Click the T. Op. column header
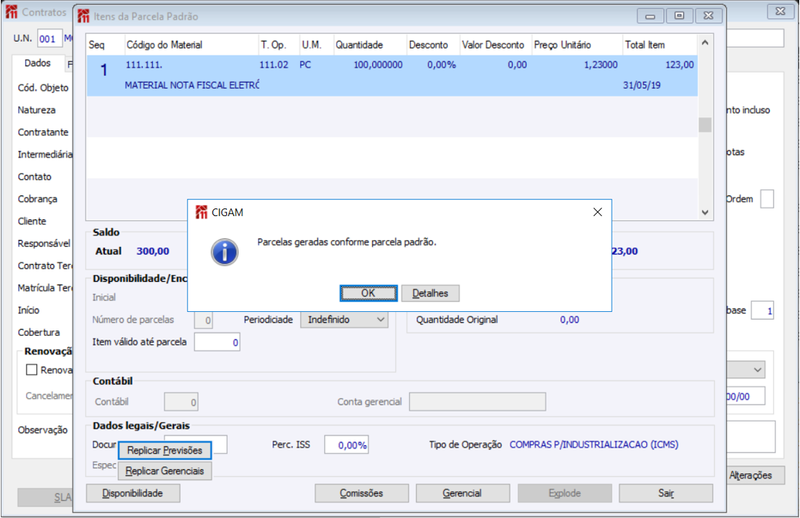This screenshot has width=800, height=518. tap(279, 45)
